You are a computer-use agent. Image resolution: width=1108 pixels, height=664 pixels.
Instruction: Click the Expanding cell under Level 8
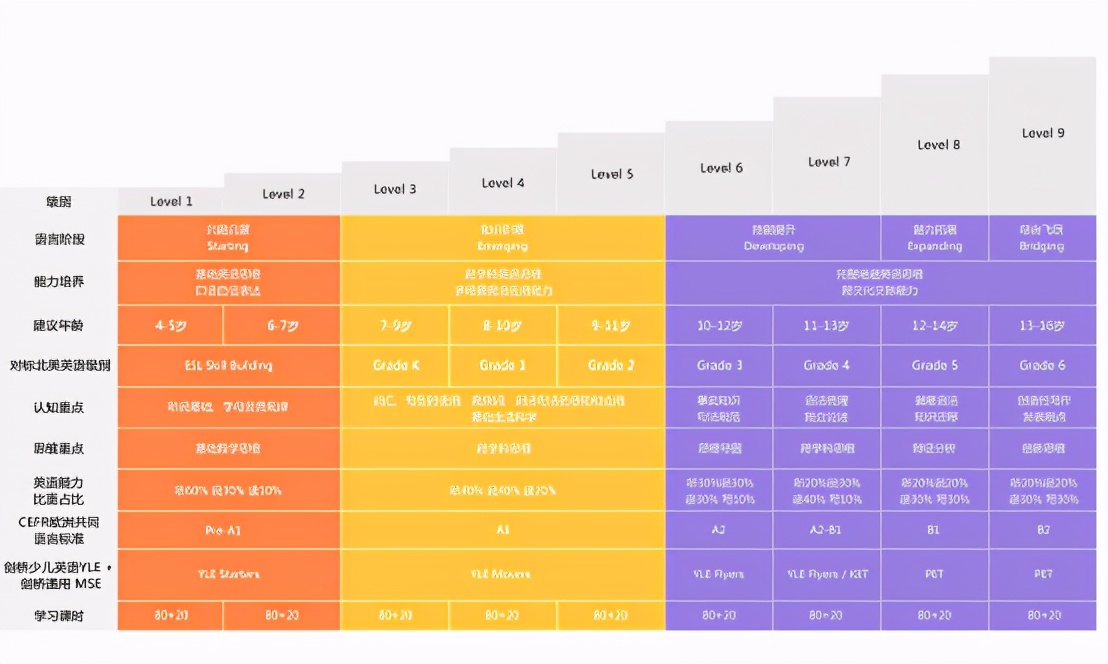coord(934,238)
